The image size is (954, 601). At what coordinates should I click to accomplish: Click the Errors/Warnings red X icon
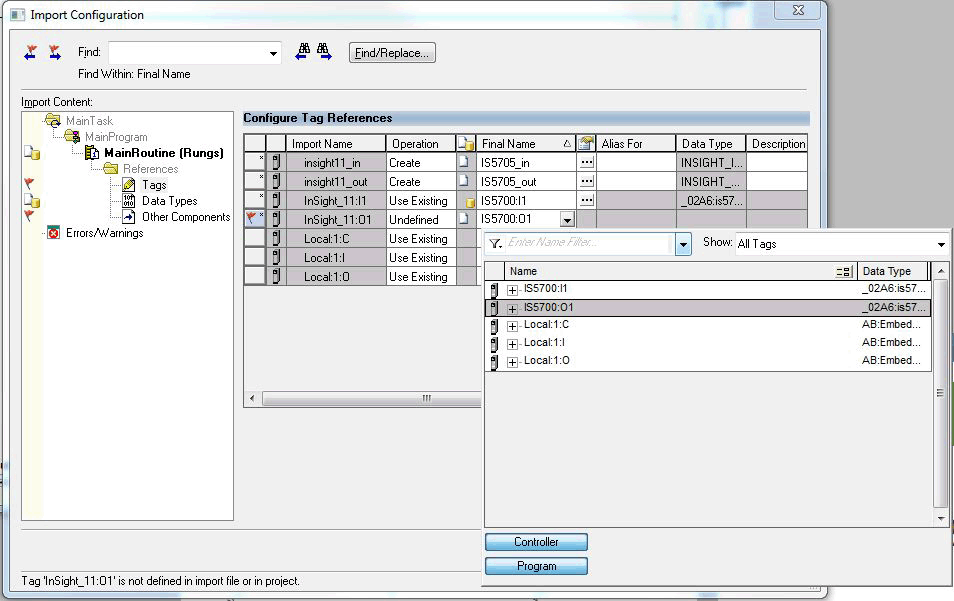53,233
